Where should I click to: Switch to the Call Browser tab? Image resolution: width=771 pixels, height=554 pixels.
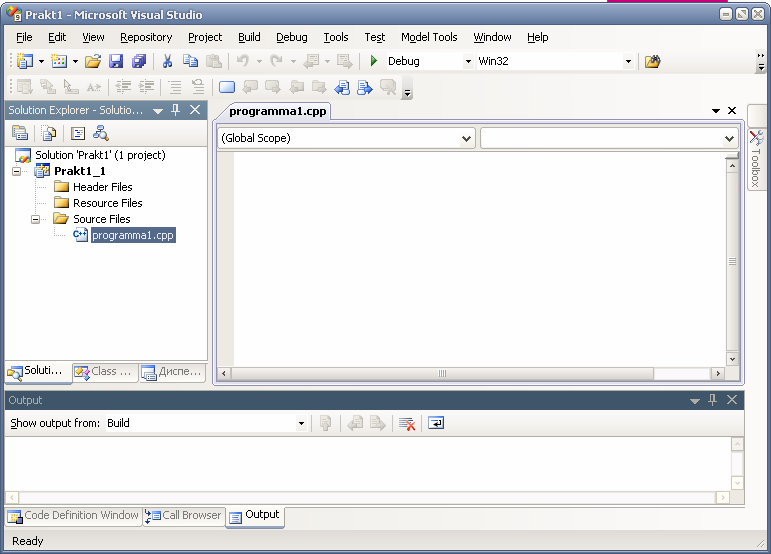pyautogui.click(x=184, y=516)
